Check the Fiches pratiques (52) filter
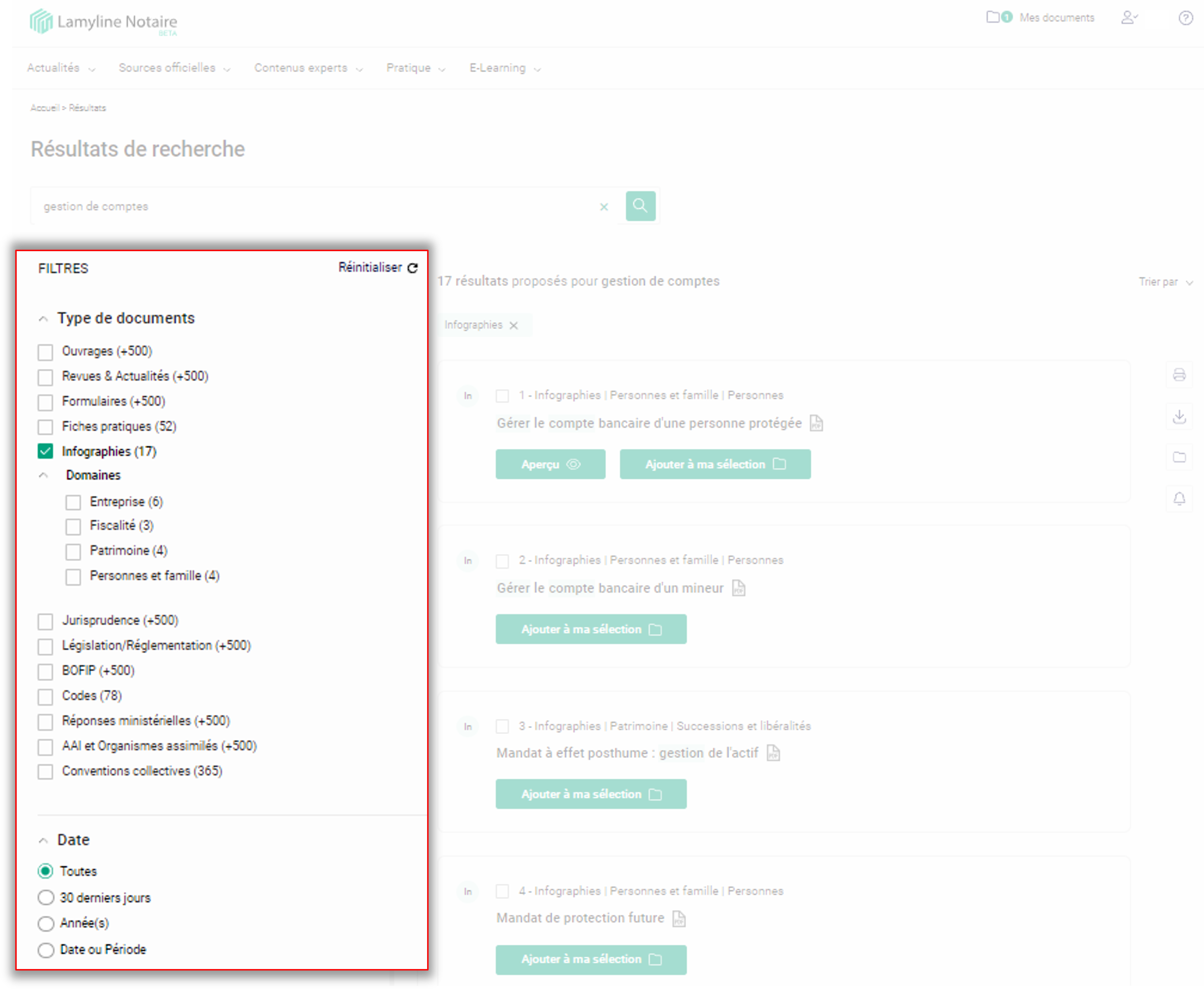This screenshot has width=1204, height=989. tap(46, 427)
